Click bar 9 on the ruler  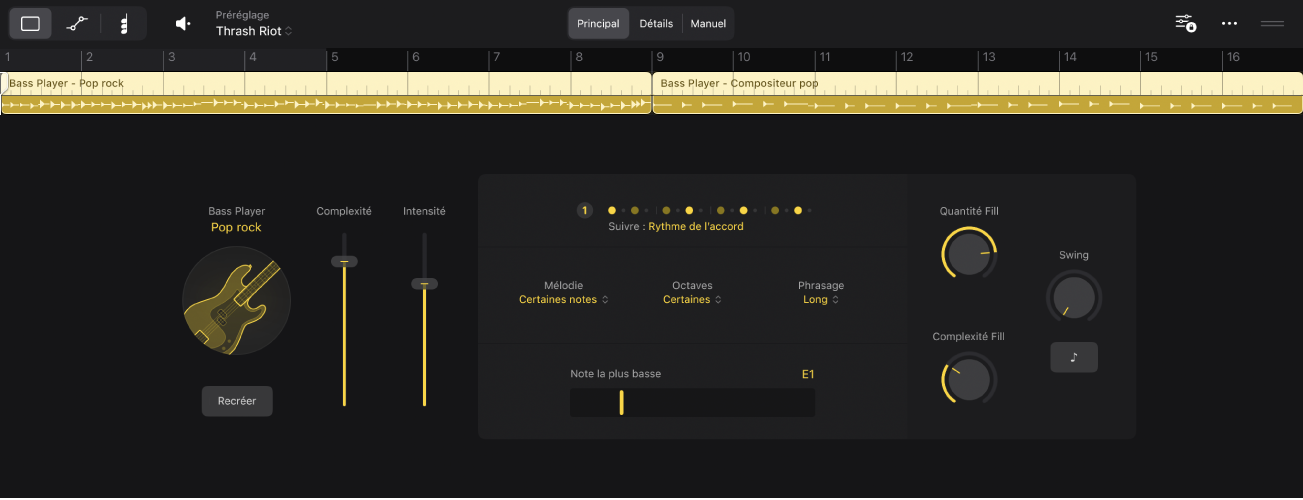660,58
